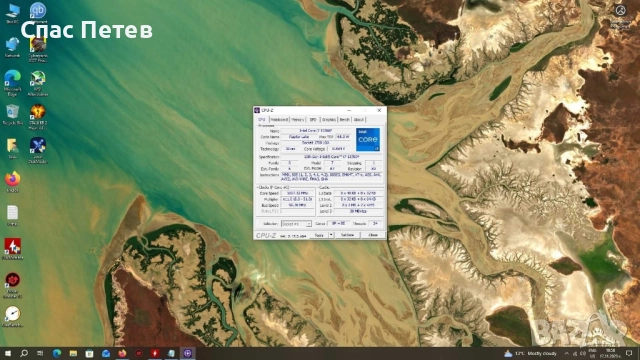Open the user folder desktop icon
The width and height of the screenshot is (640, 360).
point(12,148)
